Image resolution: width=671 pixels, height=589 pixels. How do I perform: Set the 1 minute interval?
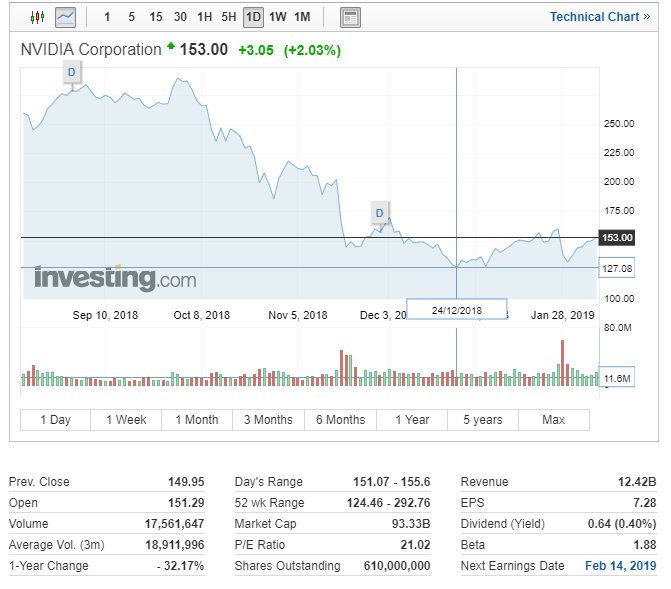pos(107,17)
